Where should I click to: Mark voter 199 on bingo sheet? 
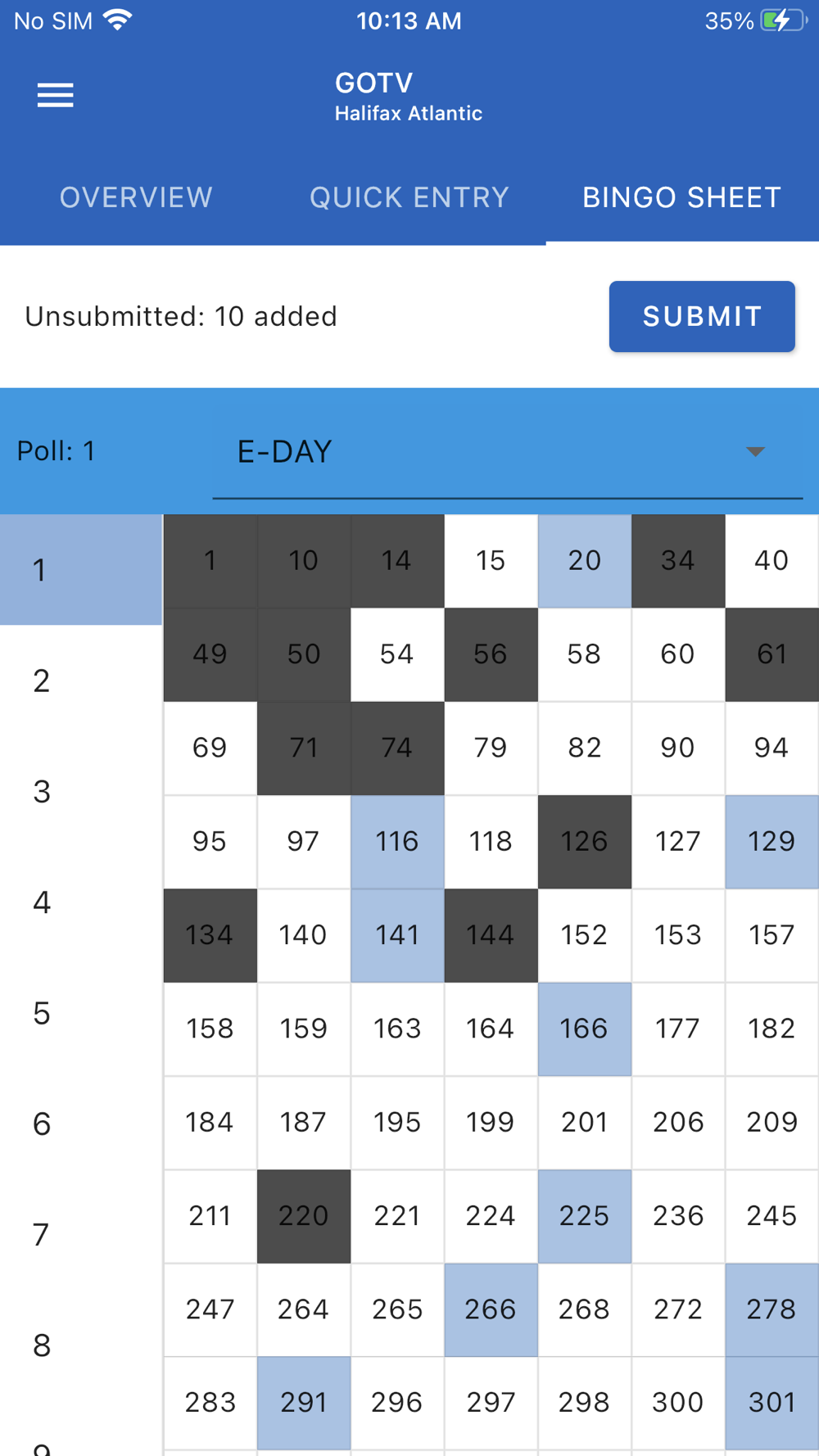point(491,1122)
